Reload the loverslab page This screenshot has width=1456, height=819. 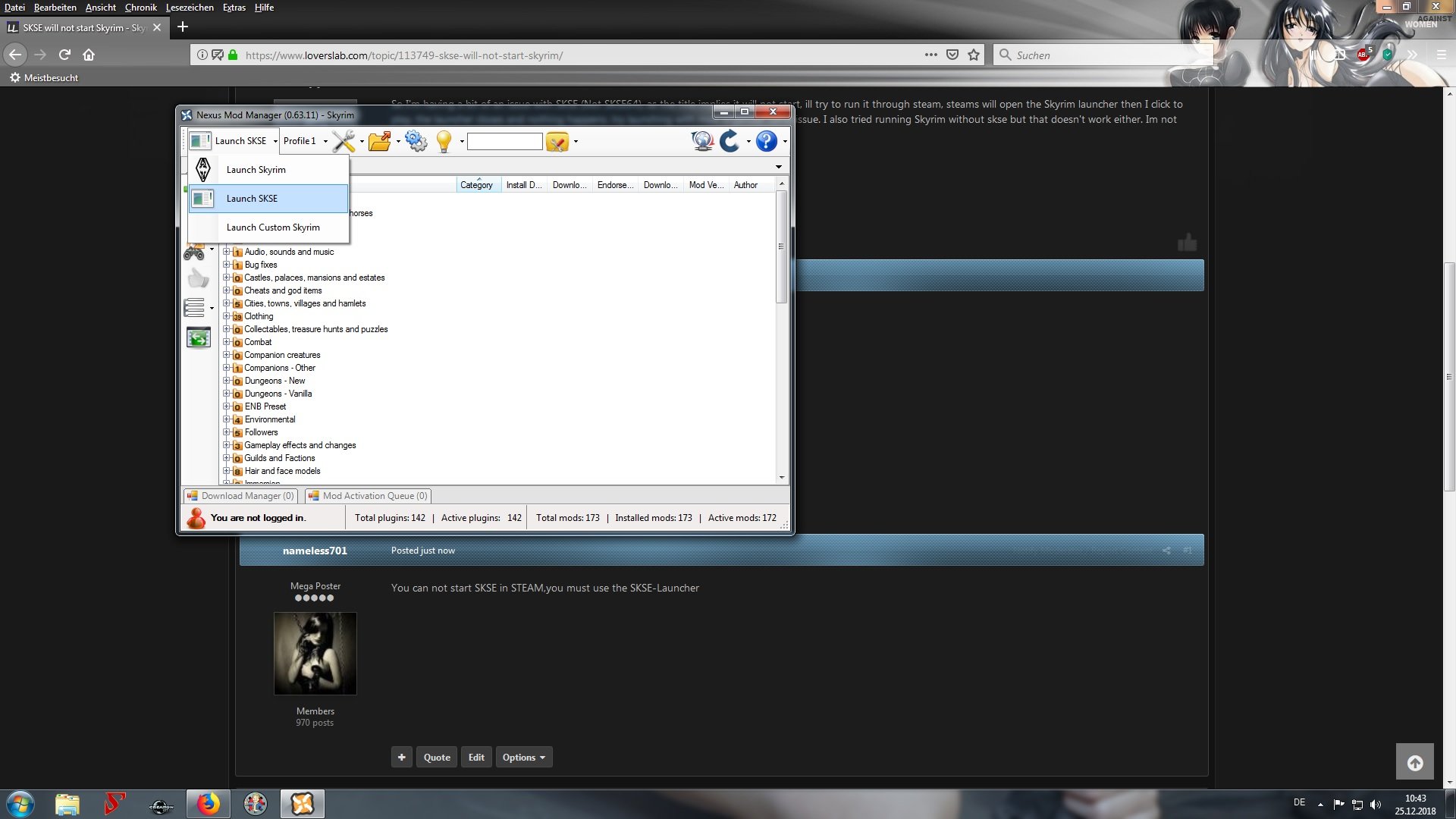coord(64,55)
